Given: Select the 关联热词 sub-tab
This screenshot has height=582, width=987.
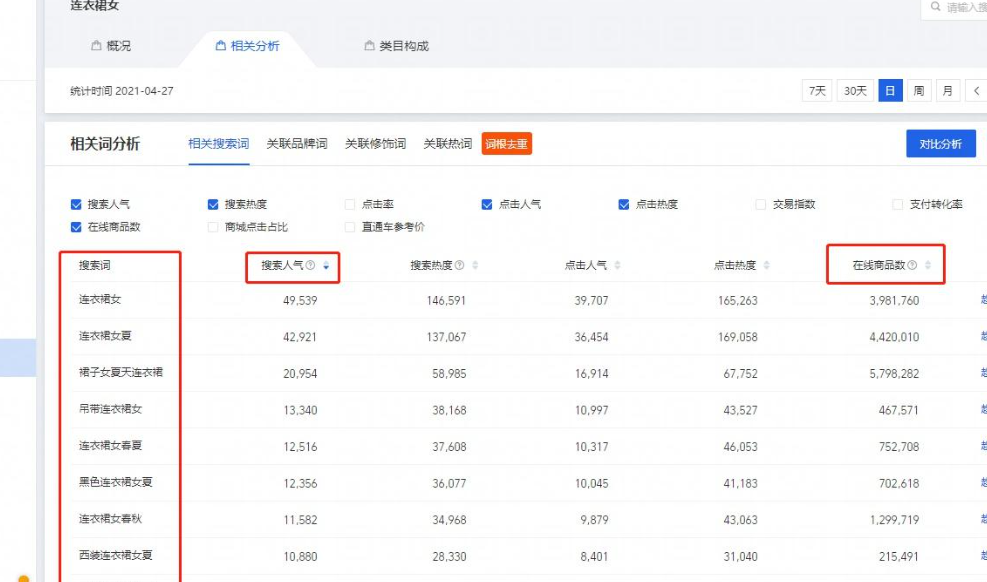Looking at the screenshot, I should (x=448, y=144).
